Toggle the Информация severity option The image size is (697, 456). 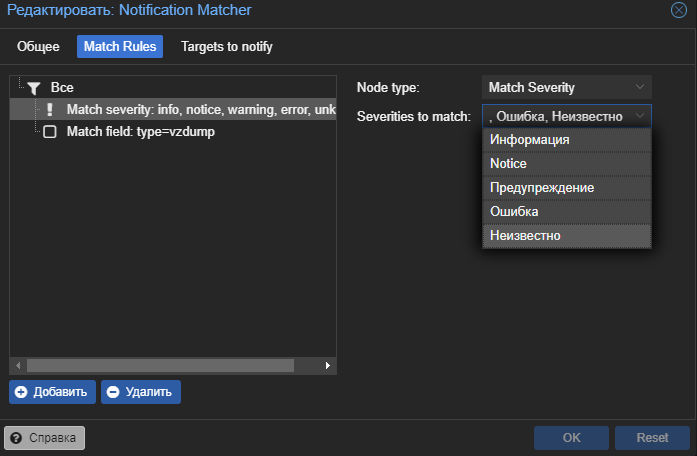pos(566,139)
